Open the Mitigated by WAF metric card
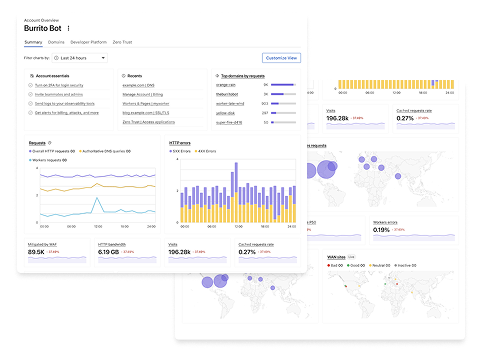The height and width of the screenshot is (360, 480). [x=57, y=252]
